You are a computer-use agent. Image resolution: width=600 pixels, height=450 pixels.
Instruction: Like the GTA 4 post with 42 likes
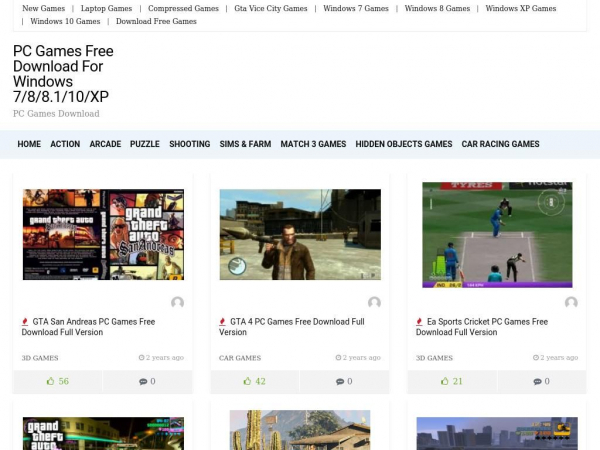pyautogui.click(x=254, y=381)
